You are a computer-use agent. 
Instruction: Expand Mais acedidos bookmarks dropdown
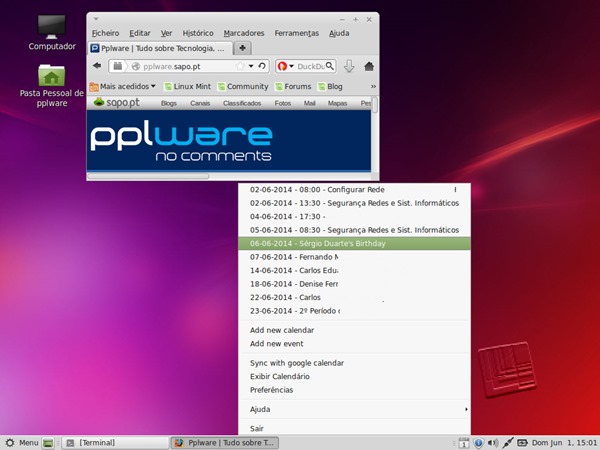122,86
